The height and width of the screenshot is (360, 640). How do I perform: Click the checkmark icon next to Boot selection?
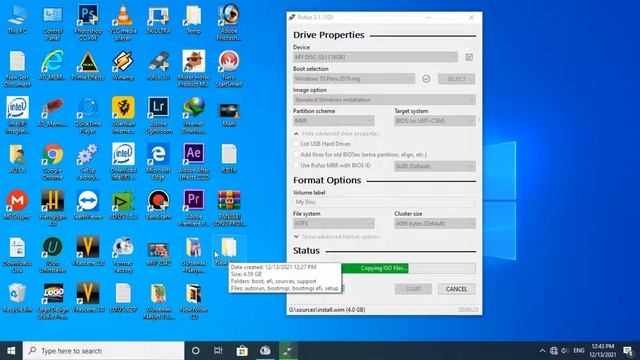click(x=426, y=79)
